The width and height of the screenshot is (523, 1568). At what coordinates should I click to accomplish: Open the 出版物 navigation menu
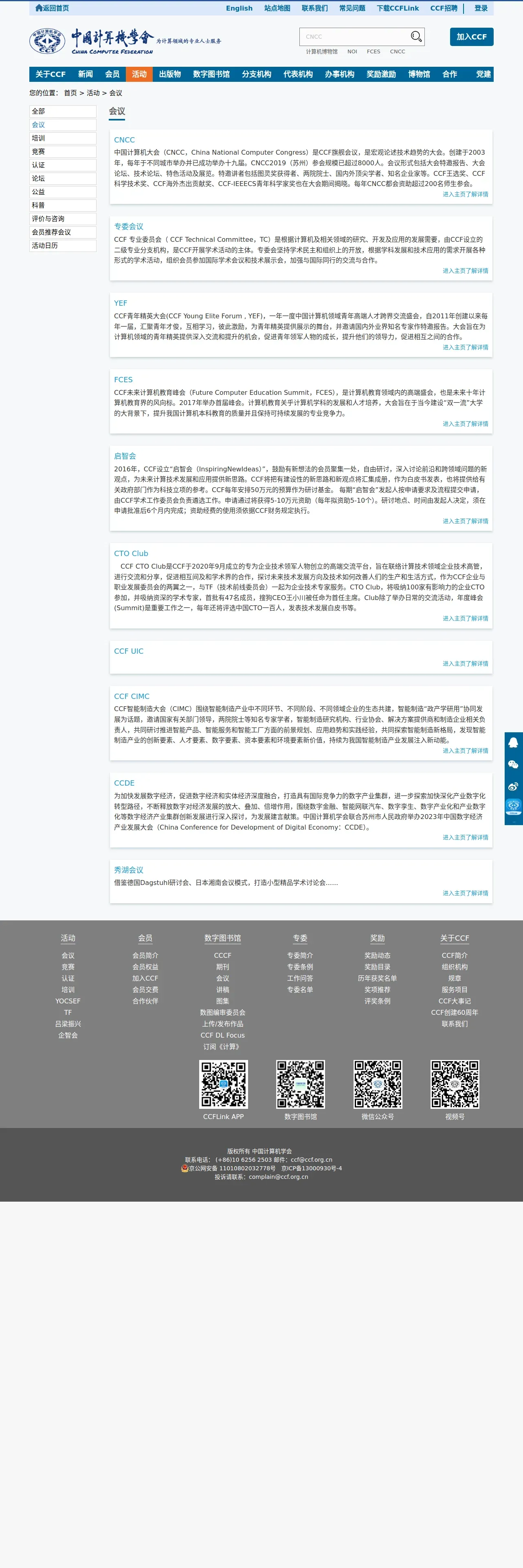pyautogui.click(x=170, y=74)
